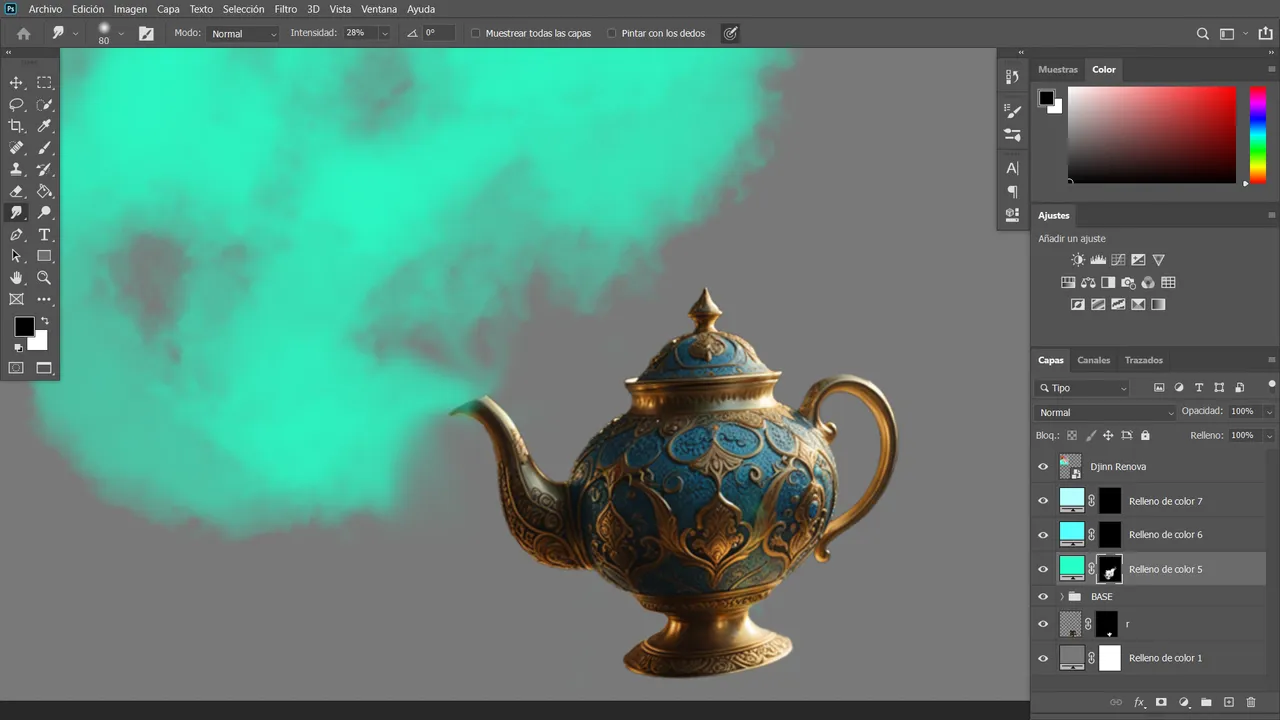
Task: Hide the Djinn Renova layer
Action: [1043, 467]
